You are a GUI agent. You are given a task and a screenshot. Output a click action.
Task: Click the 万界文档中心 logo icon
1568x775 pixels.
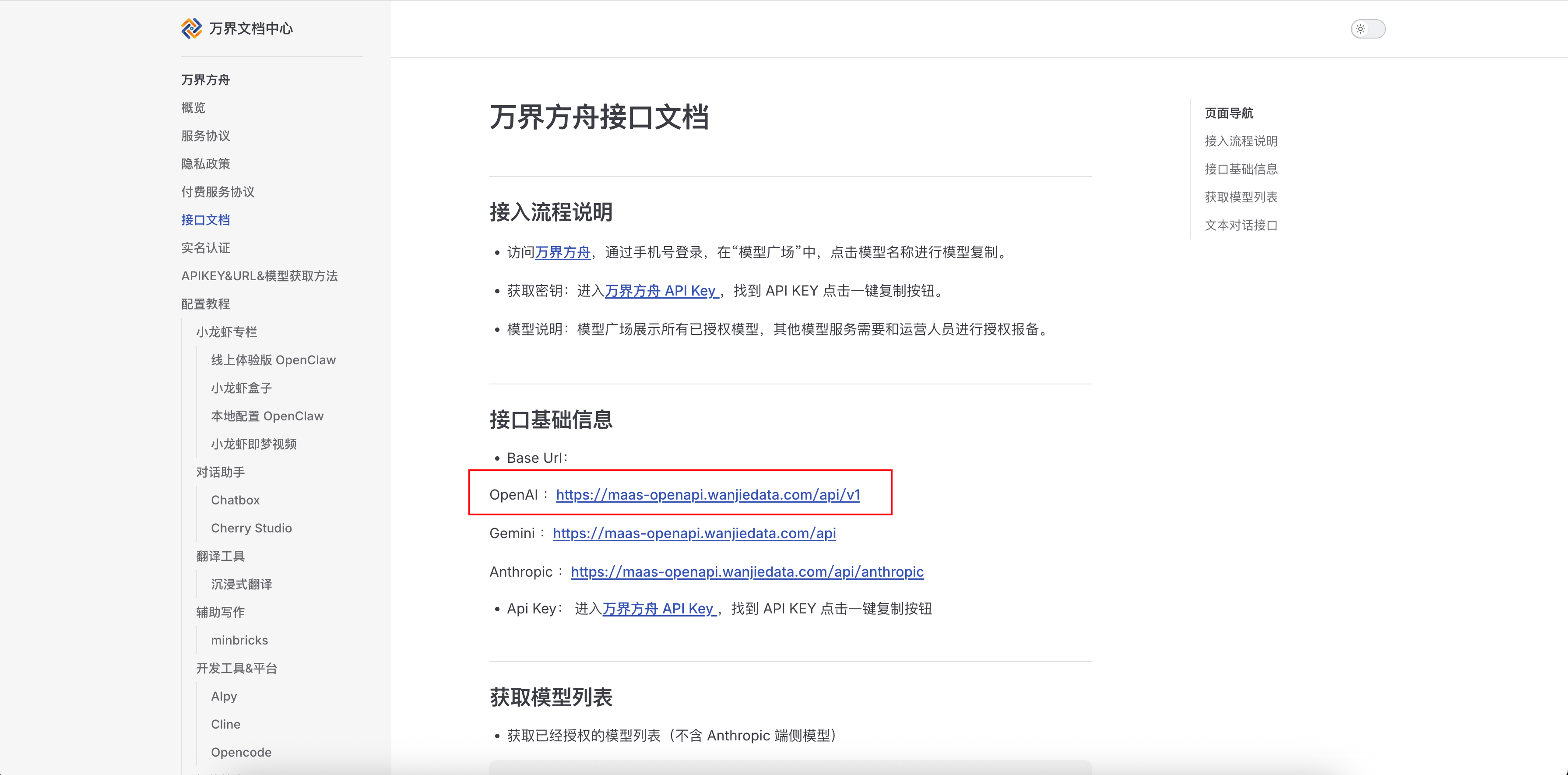192,28
